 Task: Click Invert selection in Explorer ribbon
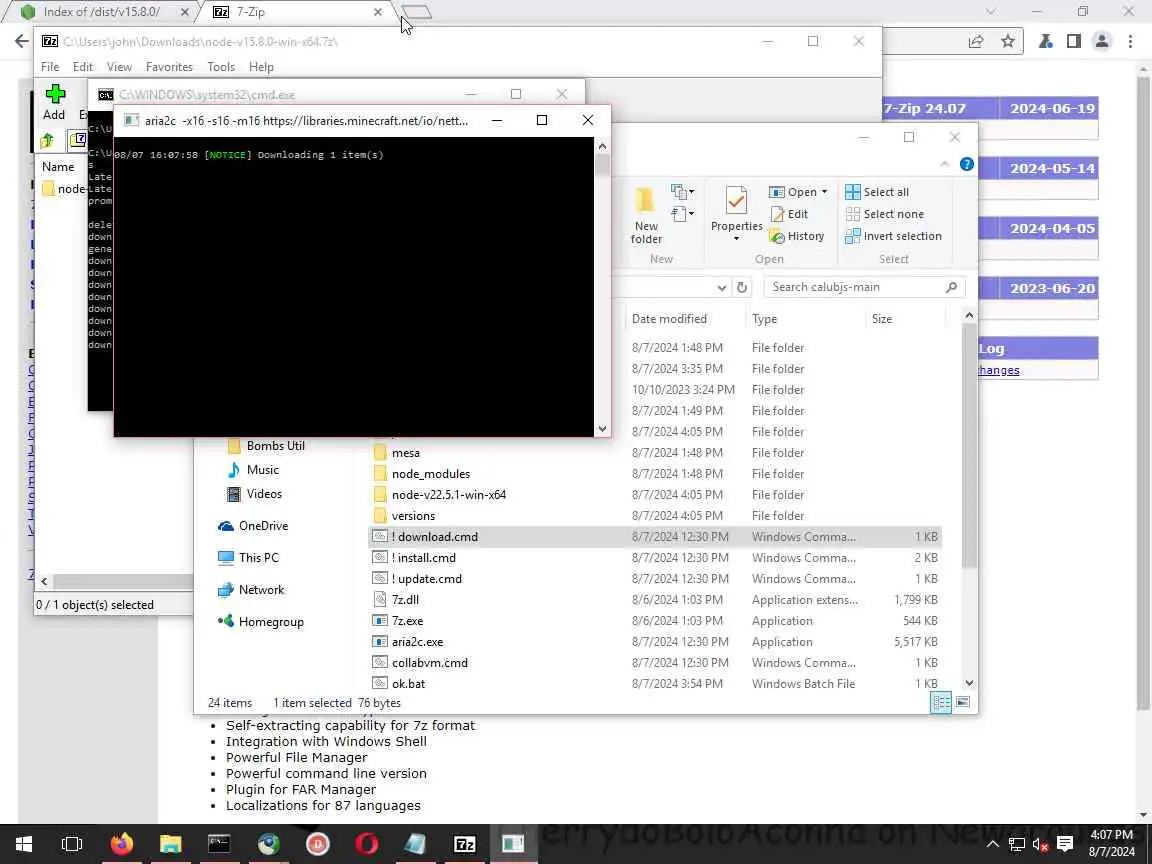coord(893,236)
